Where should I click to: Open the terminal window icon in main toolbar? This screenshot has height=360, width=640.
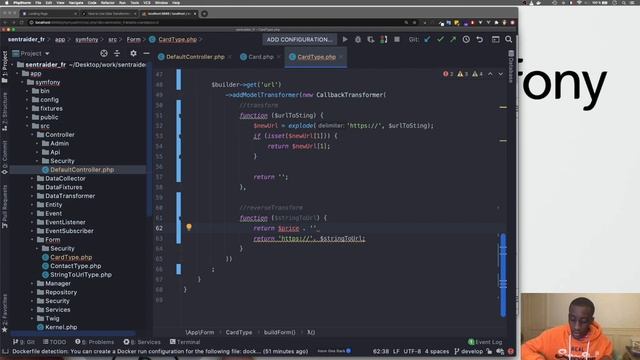tap(496, 40)
